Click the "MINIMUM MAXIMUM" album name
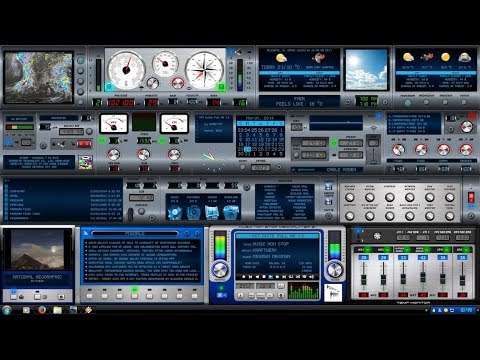The height and width of the screenshot is (360, 480). pos(271,256)
